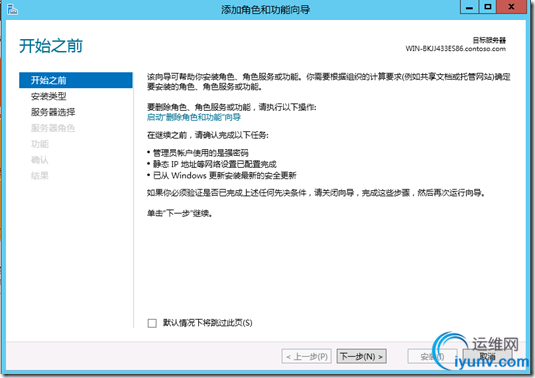
Task: Select 服务器角色 step in sidebar
Action: 53,128
